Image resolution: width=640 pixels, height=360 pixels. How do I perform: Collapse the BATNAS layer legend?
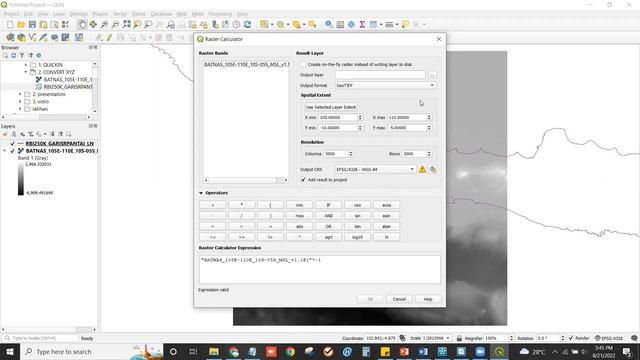click(x=4, y=151)
